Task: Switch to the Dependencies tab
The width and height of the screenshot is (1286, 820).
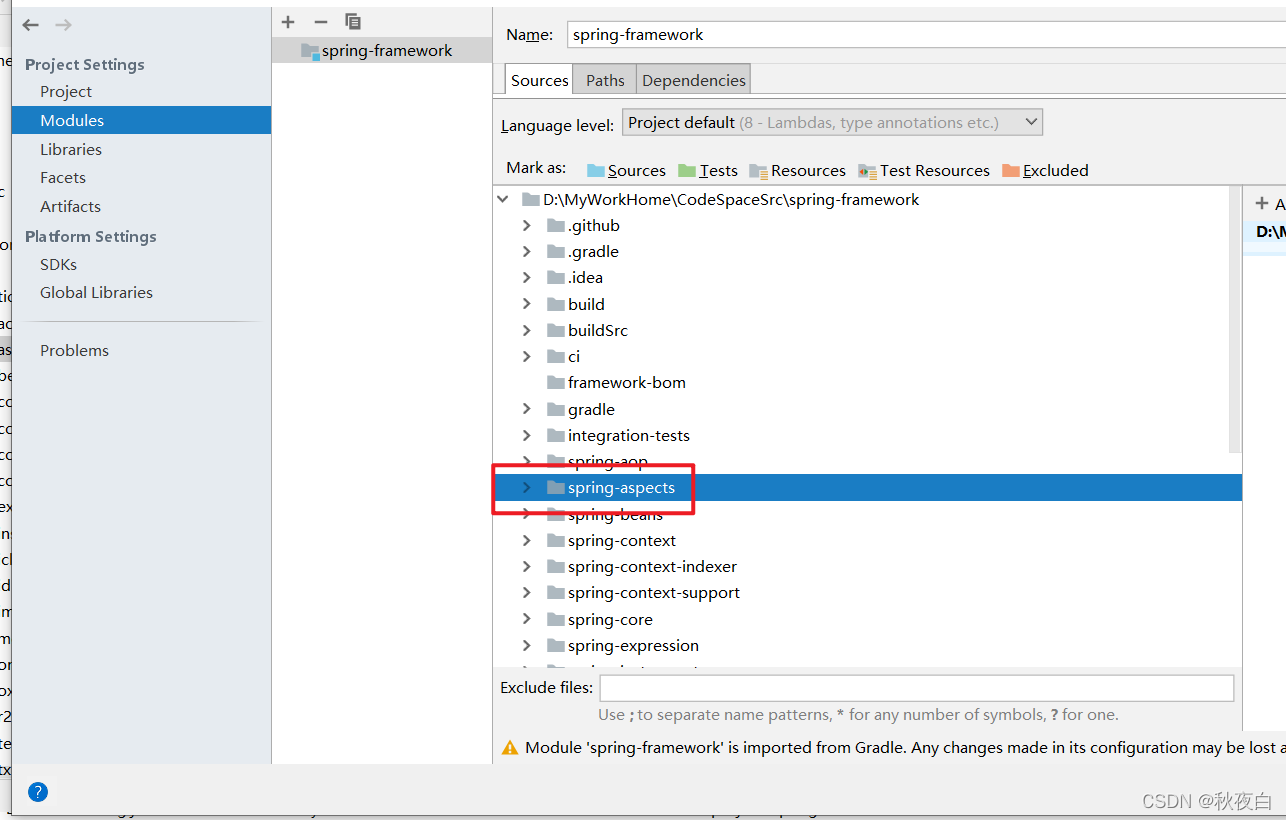Action: (694, 80)
